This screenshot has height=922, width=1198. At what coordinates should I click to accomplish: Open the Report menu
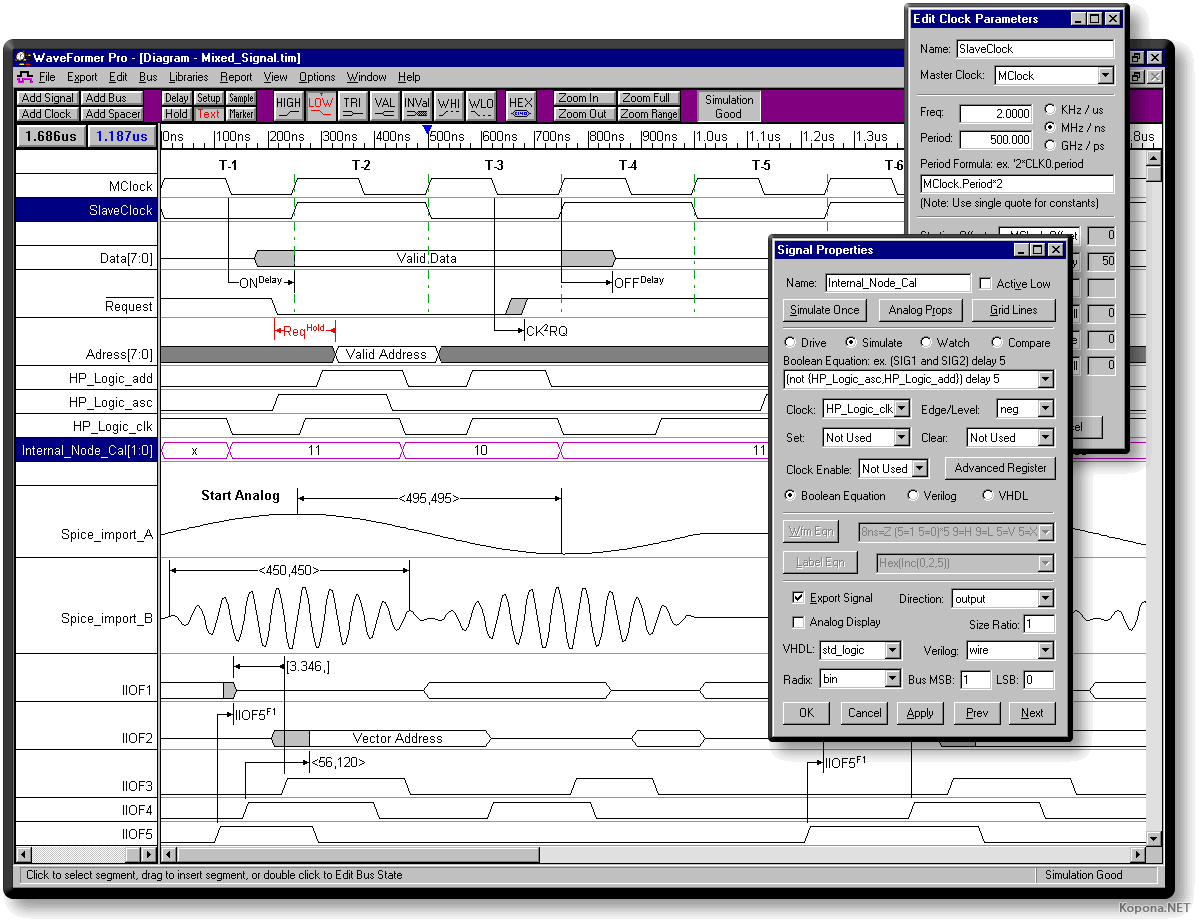tap(236, 77)
